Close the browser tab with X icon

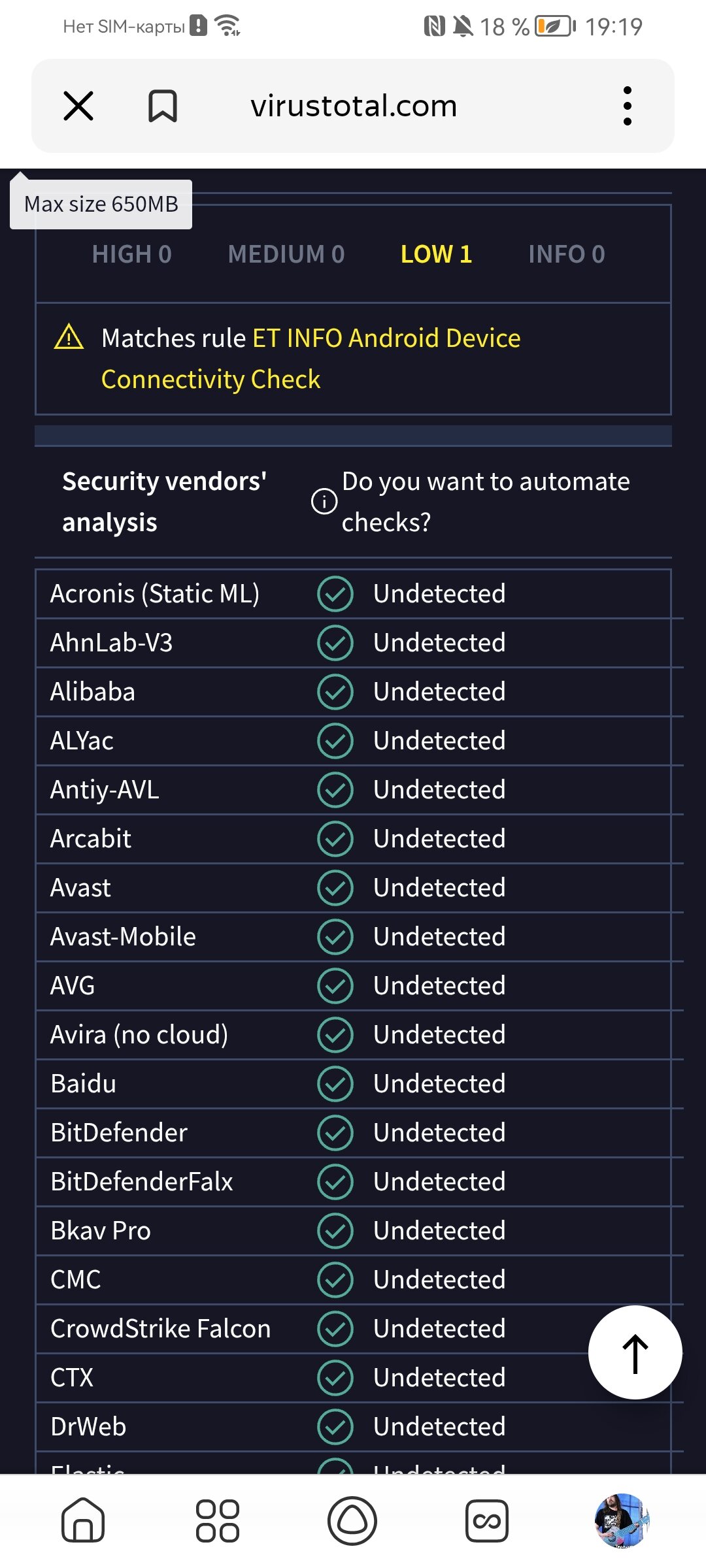click(x=78, y=106)
